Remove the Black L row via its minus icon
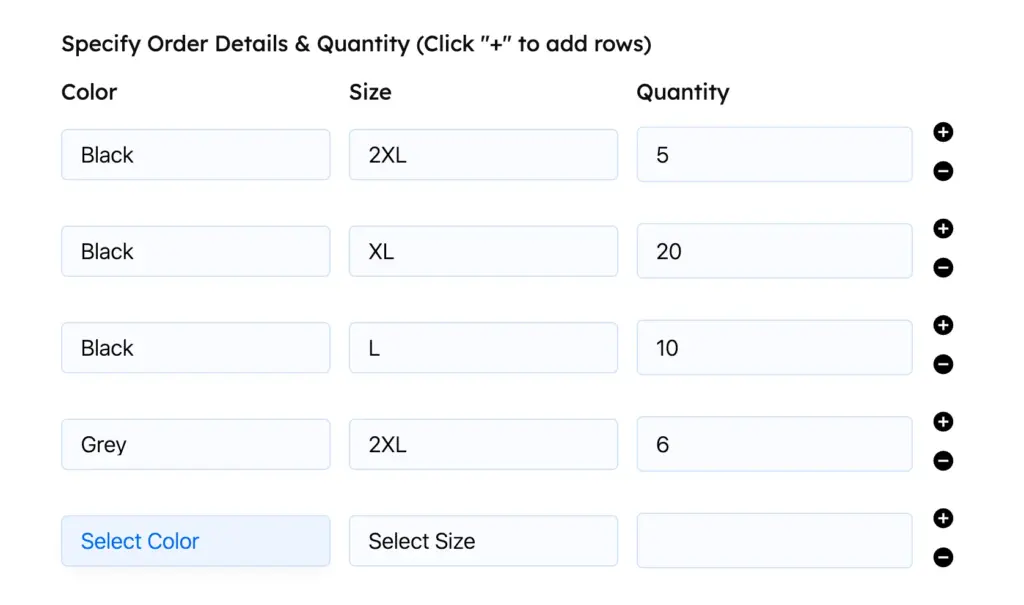 pos(941,364)
